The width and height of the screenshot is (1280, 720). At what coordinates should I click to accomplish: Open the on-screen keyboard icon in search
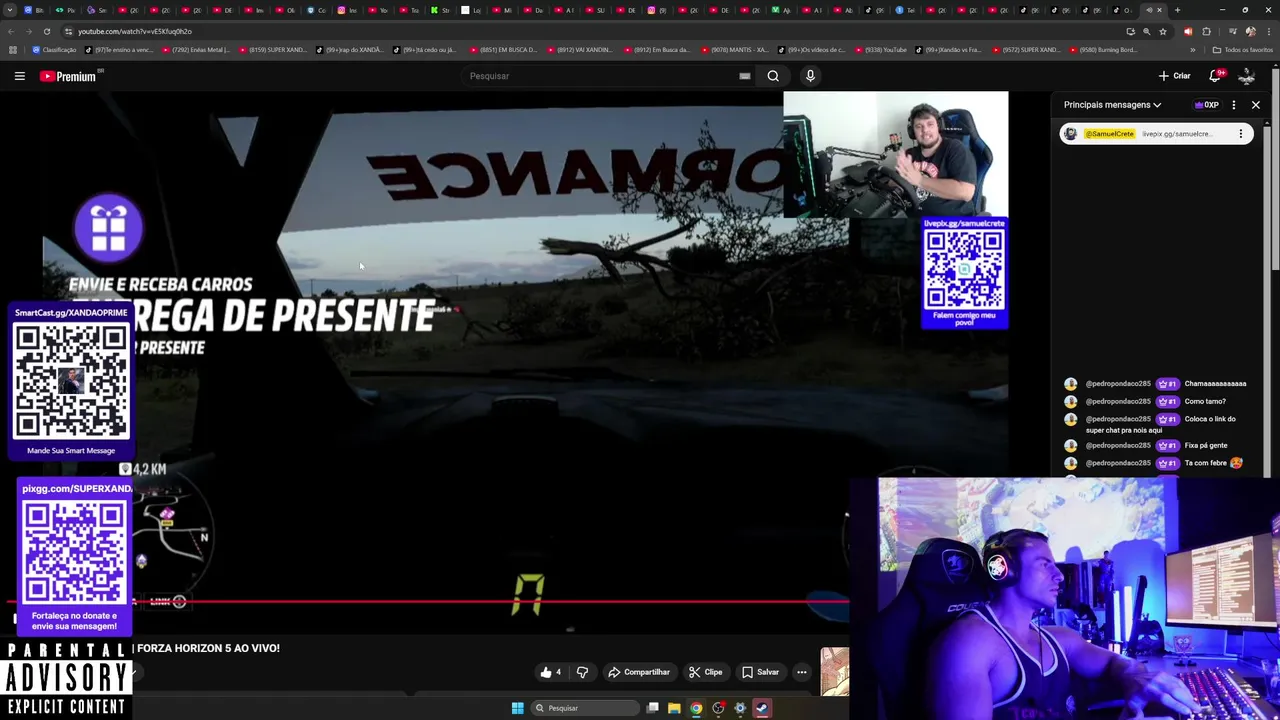(745, 76)
